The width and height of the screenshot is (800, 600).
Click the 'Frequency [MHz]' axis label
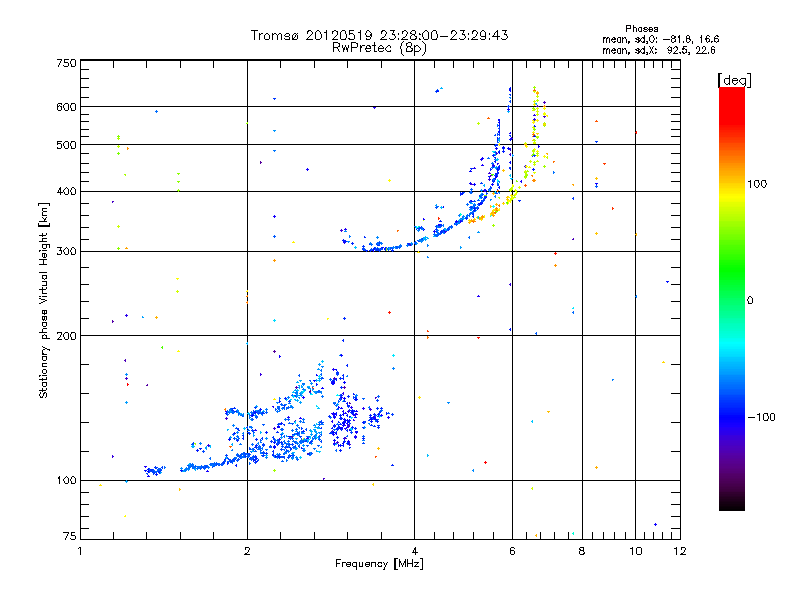click(x=379, y=564)
